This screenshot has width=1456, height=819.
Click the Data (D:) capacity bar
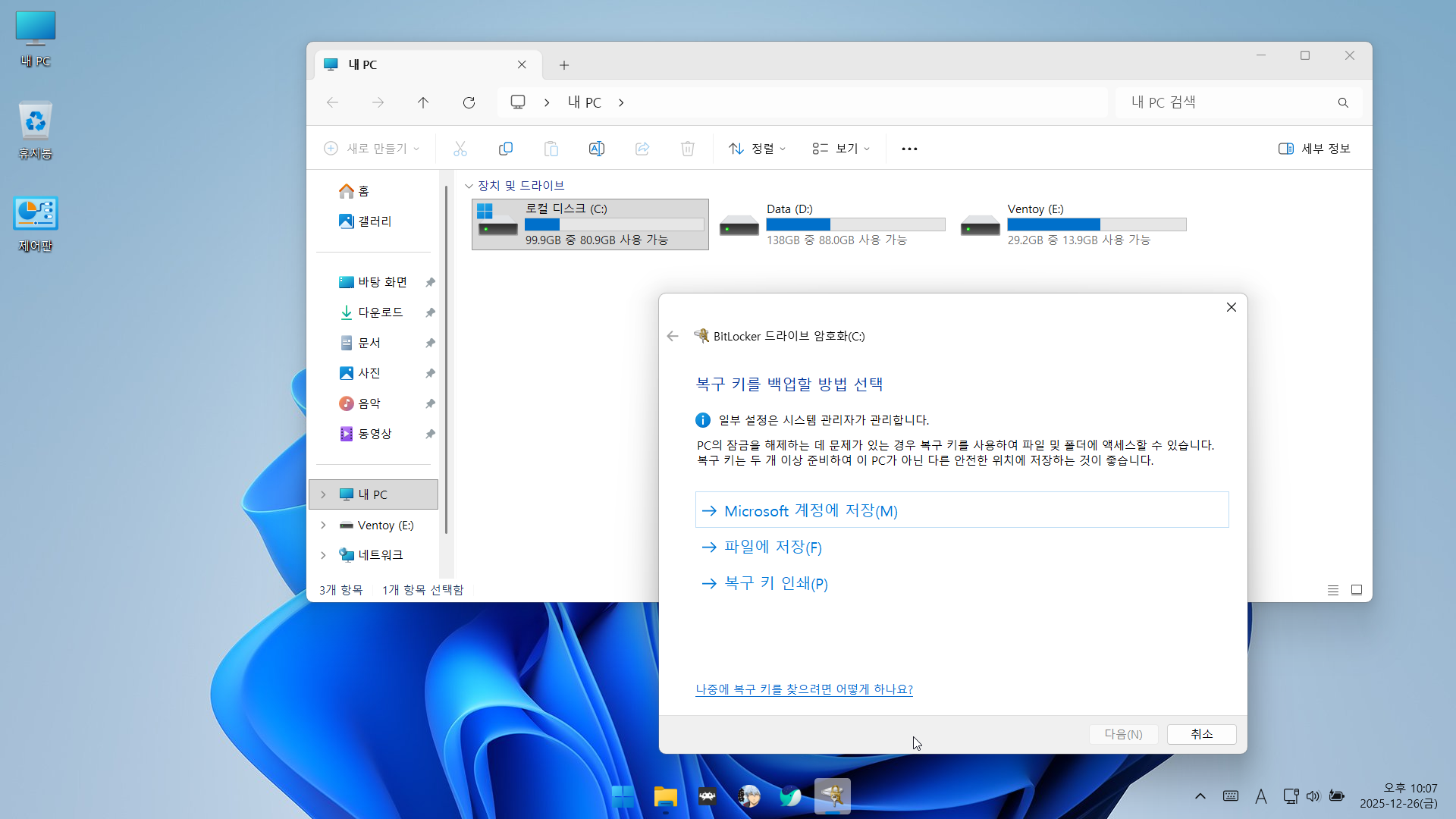[855, 224]
